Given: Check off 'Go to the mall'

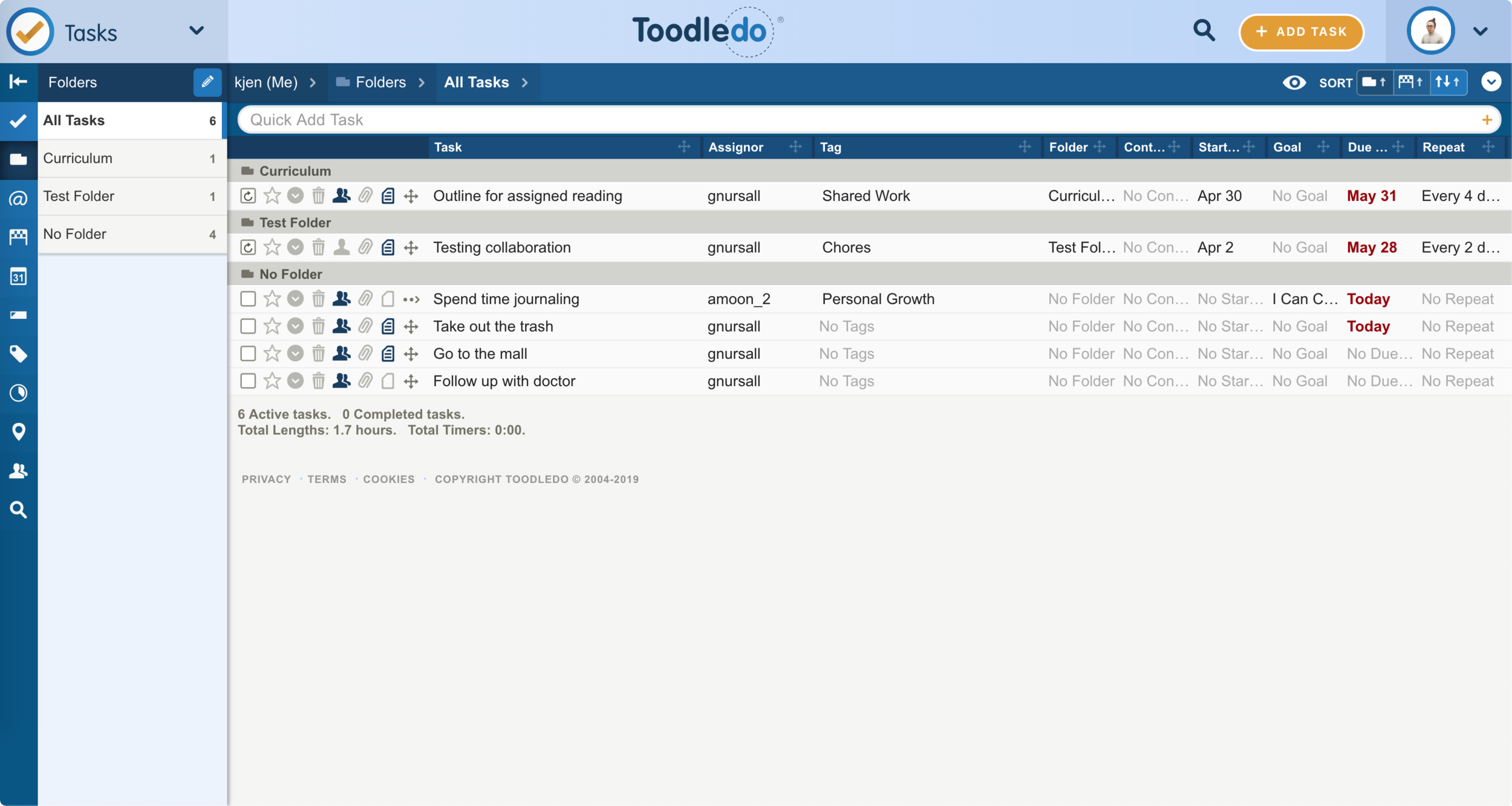Looking at the screenshot, I should click(248, 353).
